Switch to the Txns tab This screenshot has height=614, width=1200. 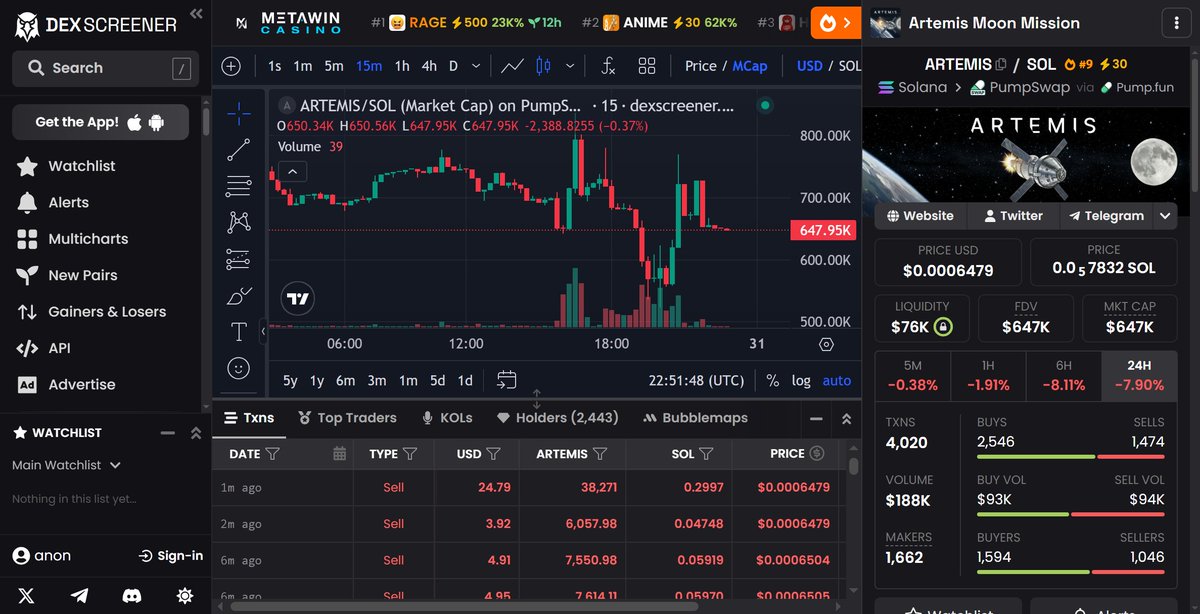249,418
